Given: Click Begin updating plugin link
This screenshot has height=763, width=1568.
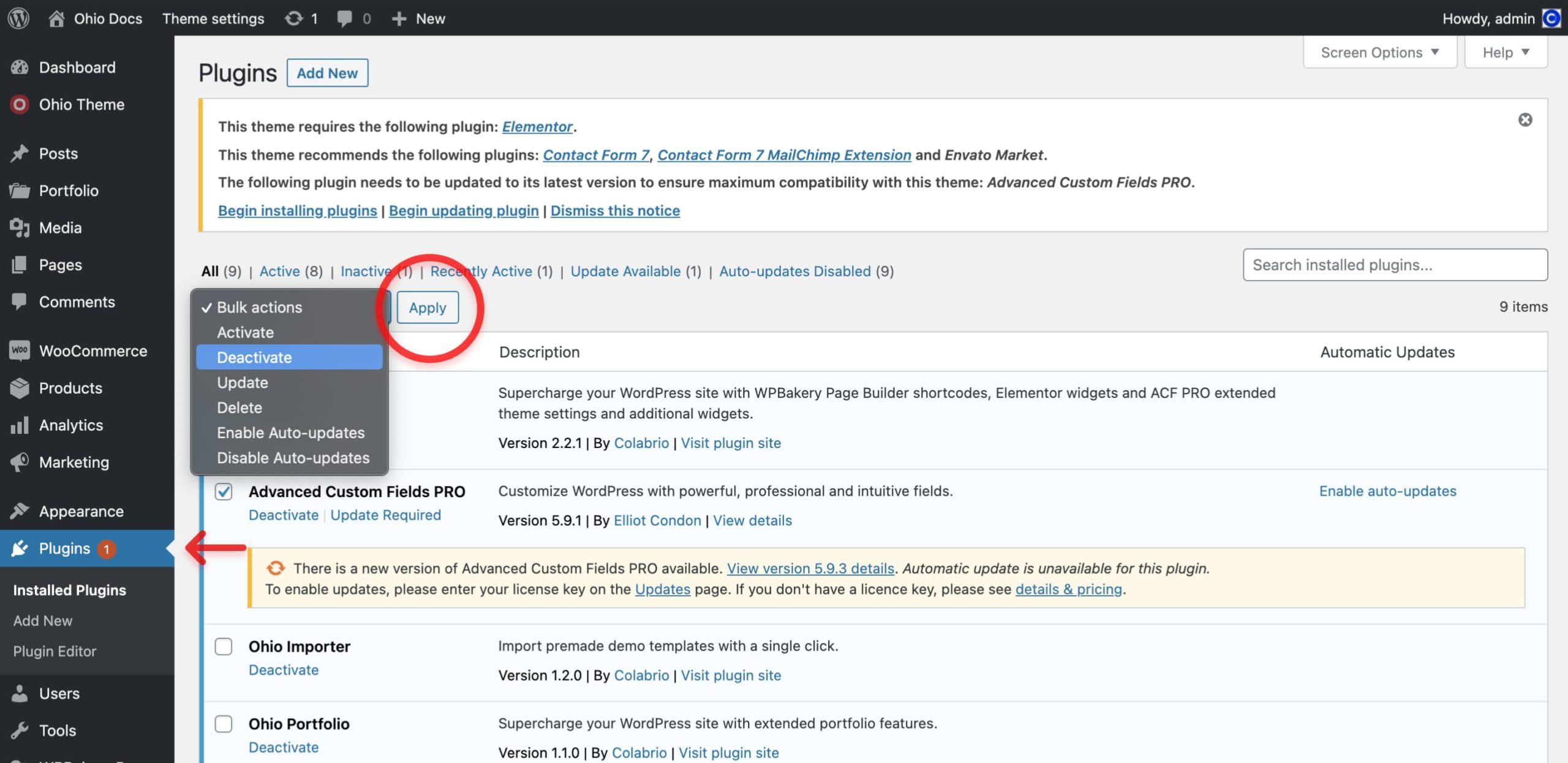Looking at the screenshot, I should (464, 210).
